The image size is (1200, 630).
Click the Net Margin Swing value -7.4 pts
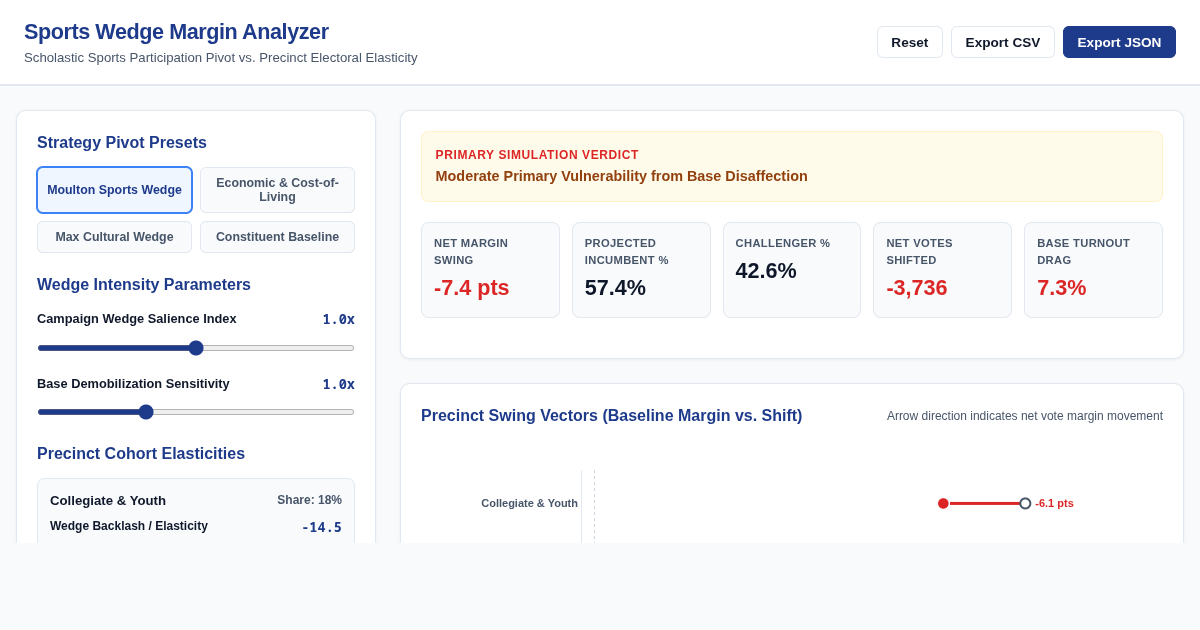tap(471, 288)
